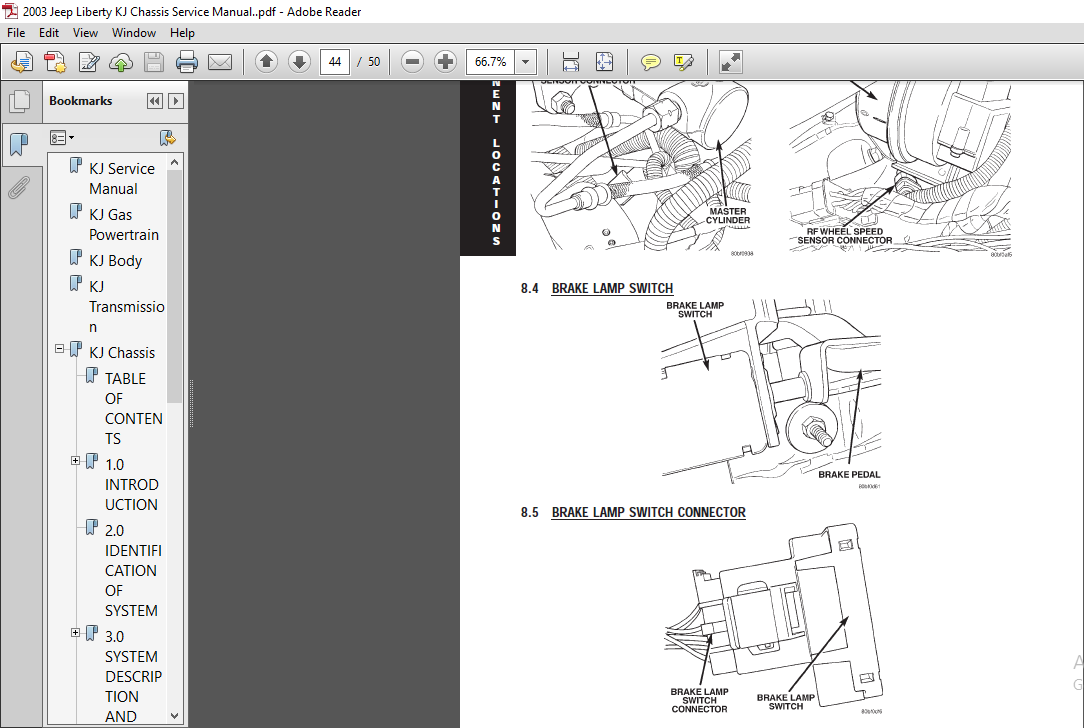This screenshot has height=728, width=1084.
Task: Select the KJ Chassis bookmark
Action: 122,353
